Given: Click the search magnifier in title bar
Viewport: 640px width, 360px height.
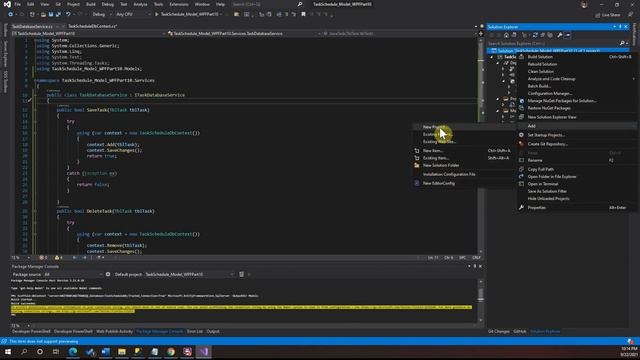Looking at the screenshot, I should coord(300,4).
